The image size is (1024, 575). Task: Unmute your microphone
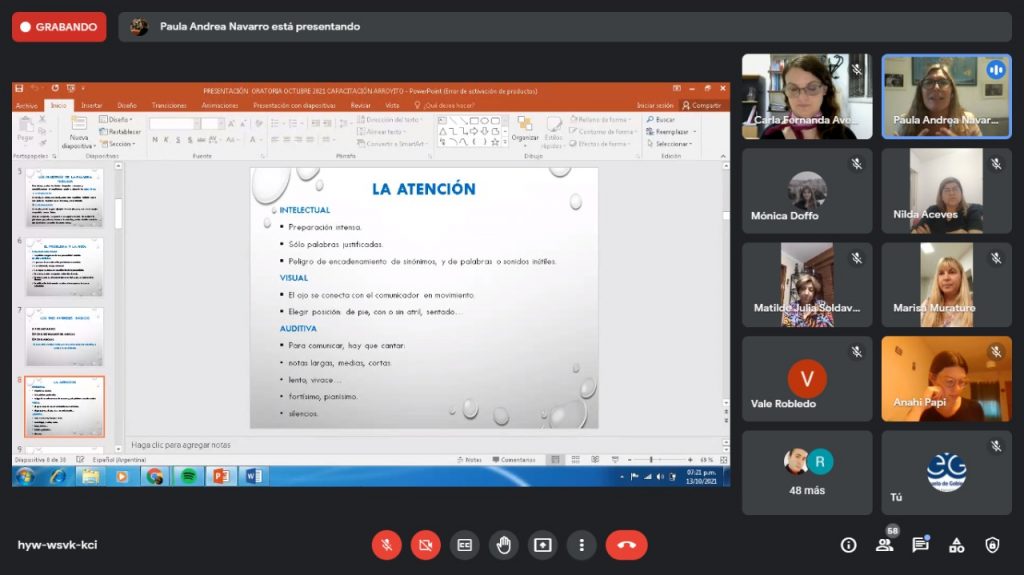[x=386, y=545]
